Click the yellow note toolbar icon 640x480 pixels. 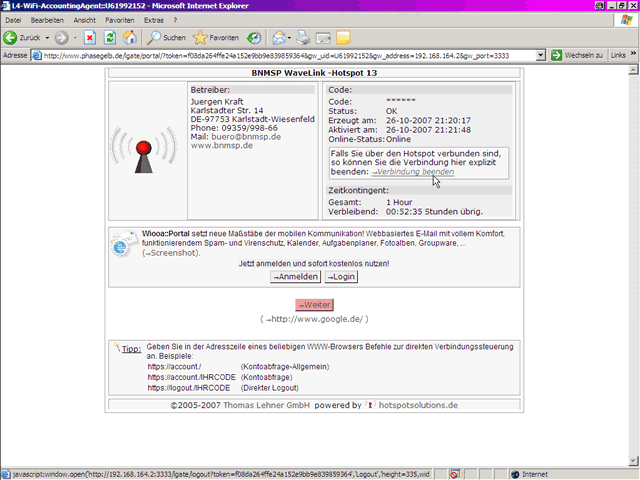point(343,38)
